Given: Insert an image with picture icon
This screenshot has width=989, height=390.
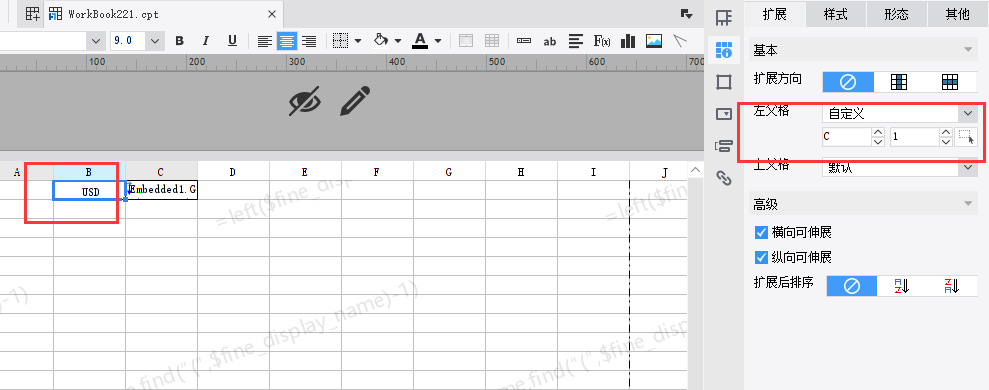Looking at the screenshot, I should click(x=653, y=41).
